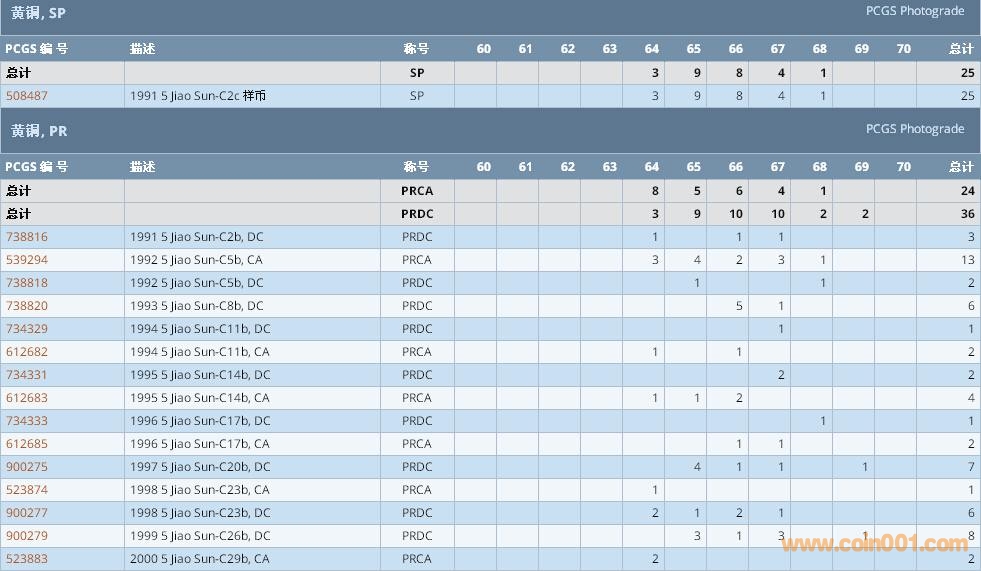The height and width of the screenshot is (571, 981).
Task: Select PCGS number 612685
Action: [x=27, y=444]
